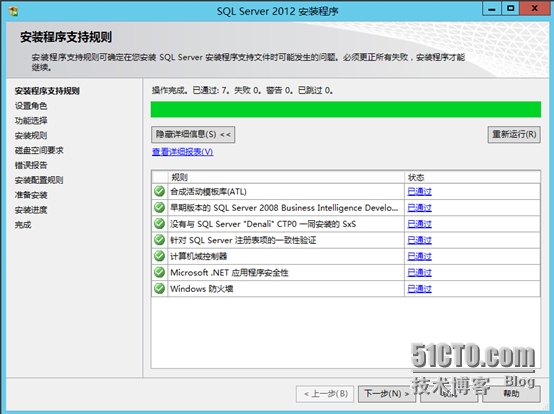Viewport: 554px width, 414px height.
Task: Click rule text 针对 SQL Server 注册表项的一致性验证
Action: click(x=243, y=240)
